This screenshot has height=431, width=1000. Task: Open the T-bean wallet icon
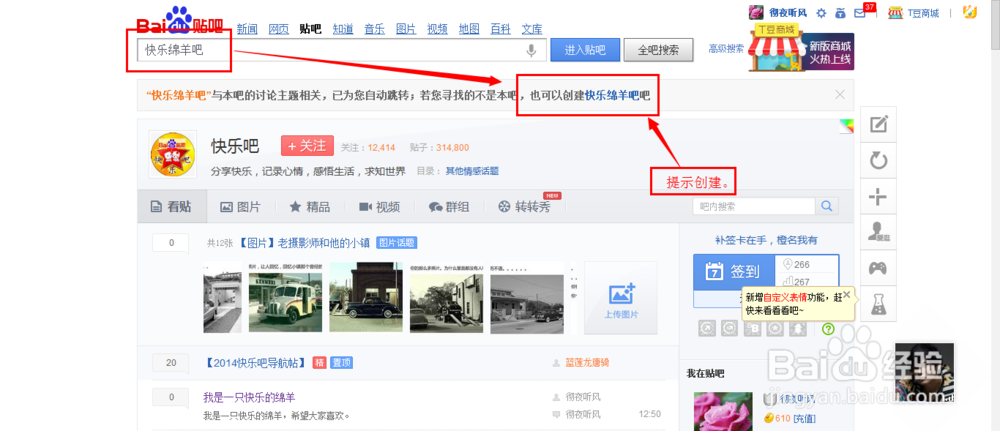[x=840, y=12]
